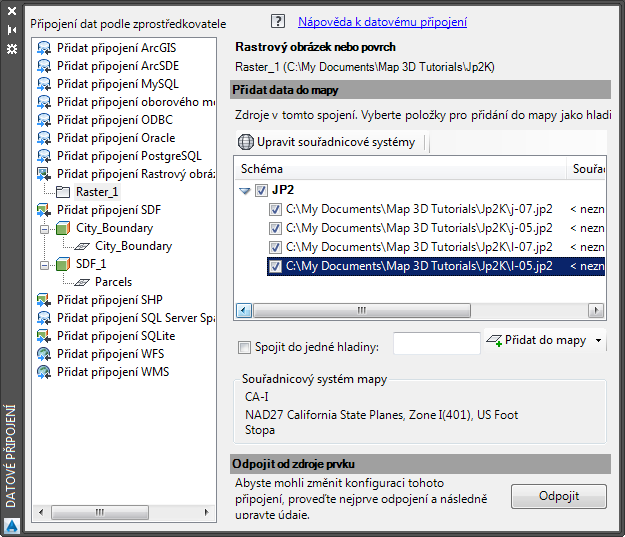625x537 pixels.
Task: Click the WMS connection globe icon
Action: [44, 372]
